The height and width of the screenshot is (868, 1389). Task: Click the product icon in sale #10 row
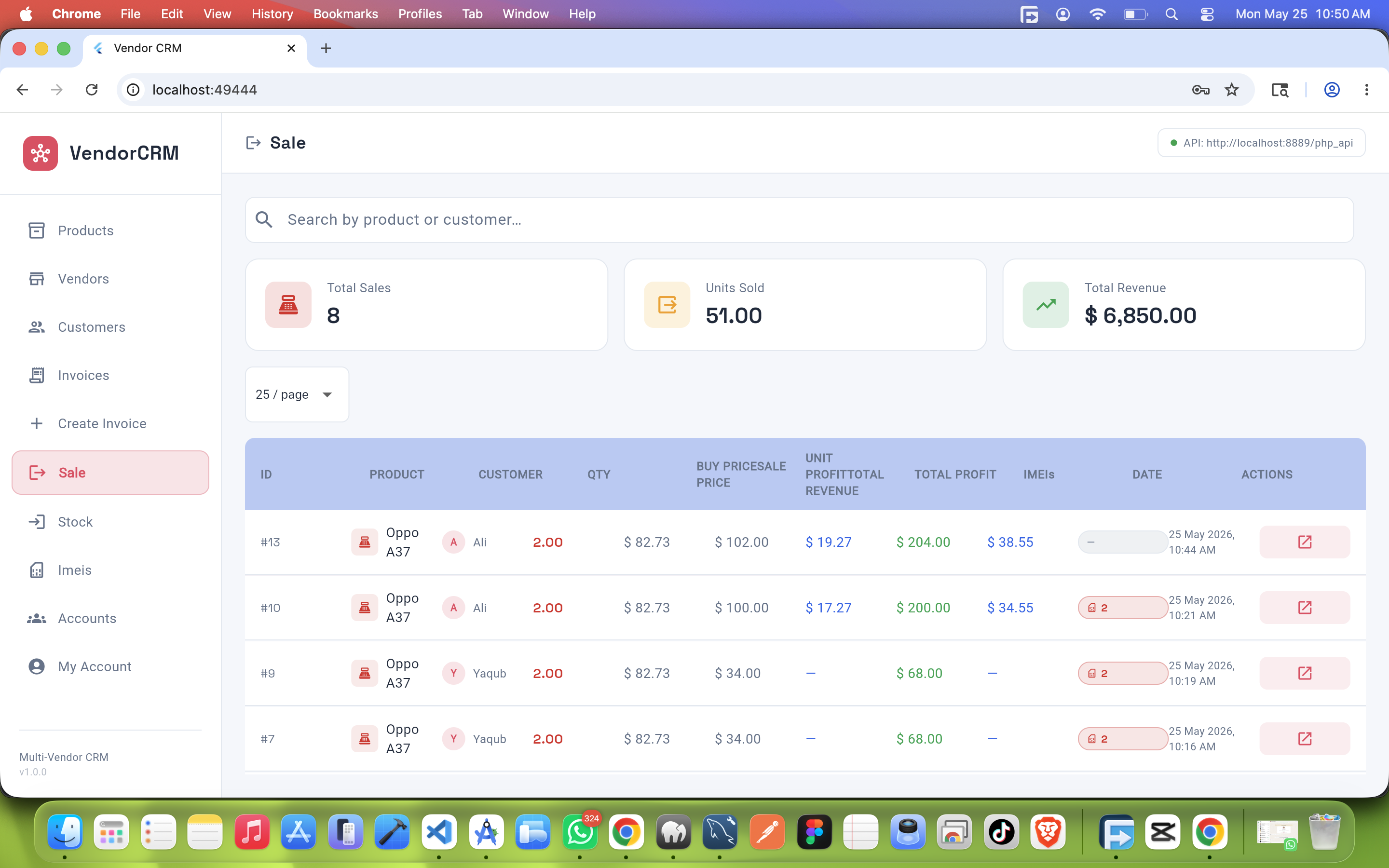[x=365, y=608]
